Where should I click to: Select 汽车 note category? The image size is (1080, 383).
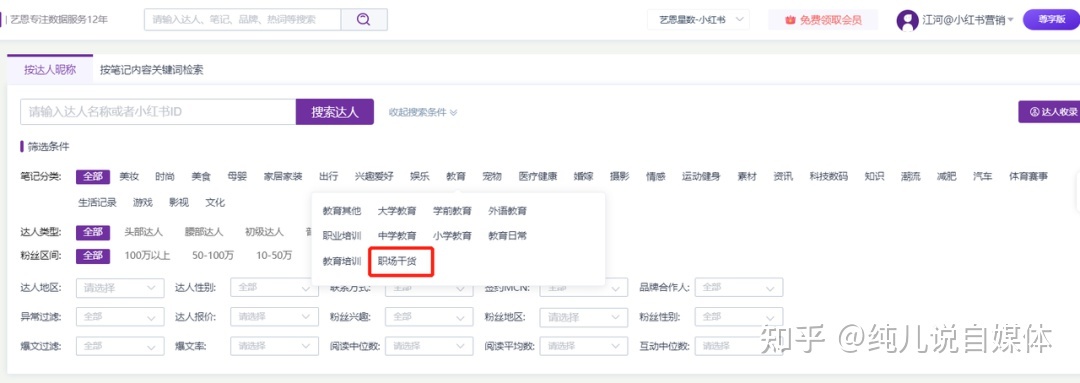983,176
